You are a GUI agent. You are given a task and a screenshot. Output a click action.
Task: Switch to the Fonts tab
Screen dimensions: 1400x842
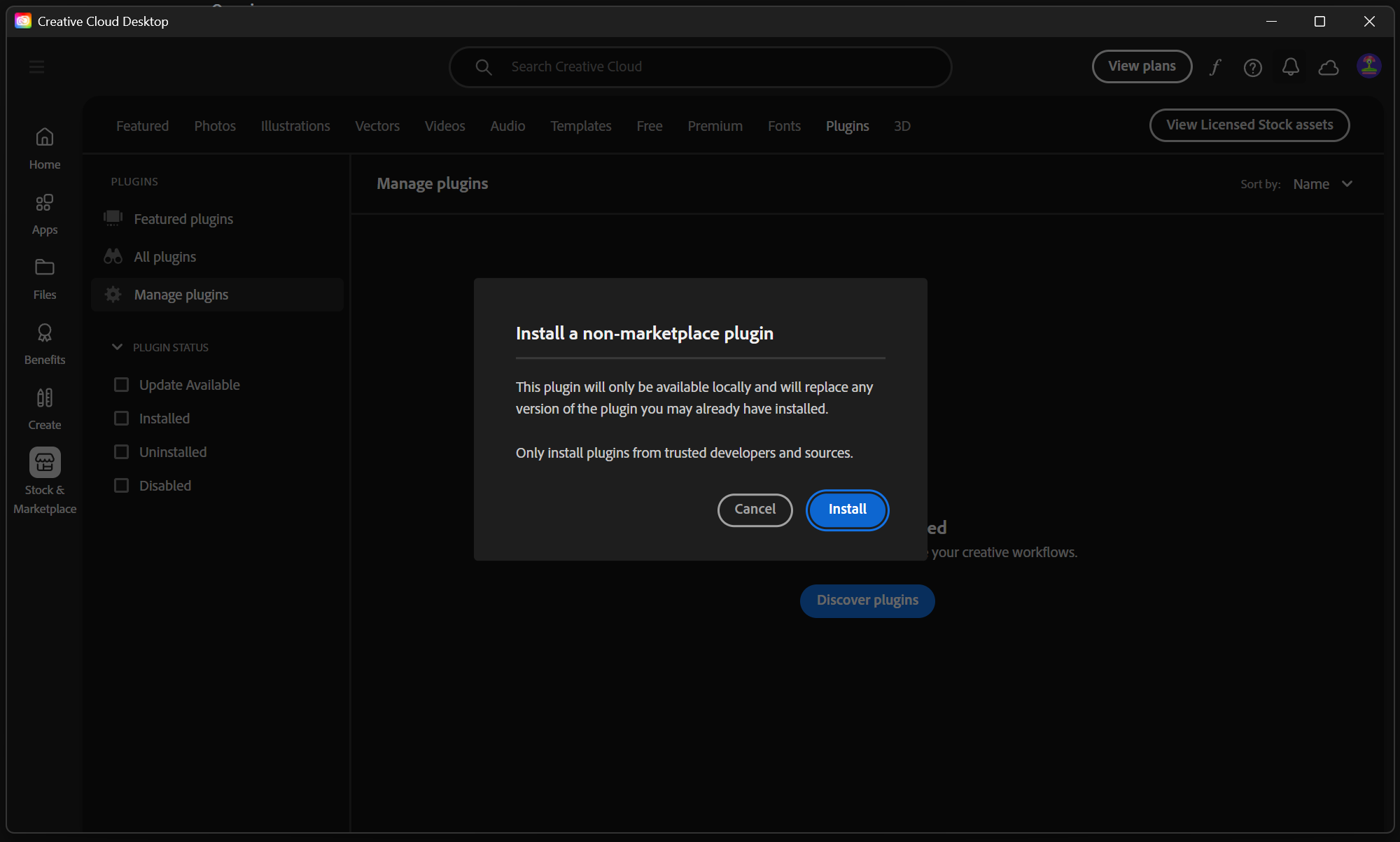pos(784,126)
